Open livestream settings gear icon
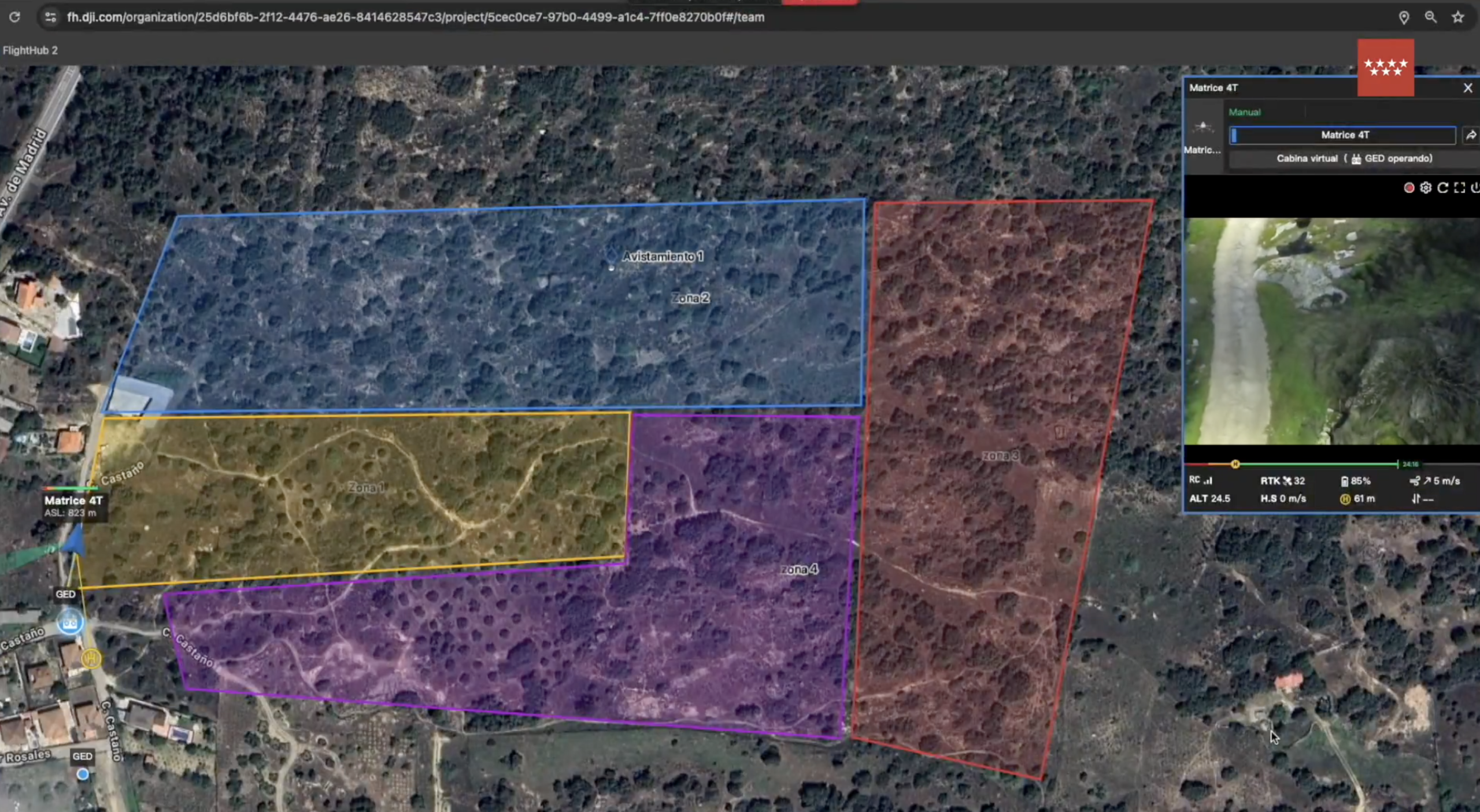This screenshot has height=812, width=1480. point(1426,188)
